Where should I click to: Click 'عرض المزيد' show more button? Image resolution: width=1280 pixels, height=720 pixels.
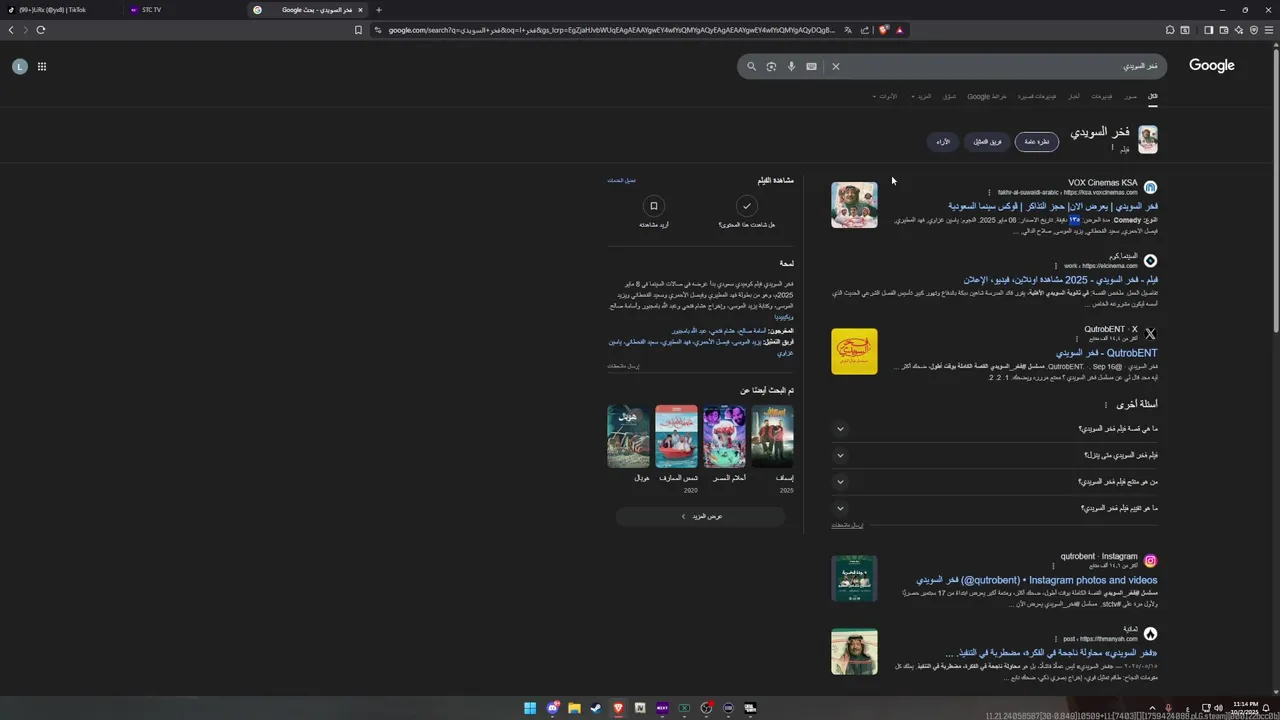(x=700, y=516)
